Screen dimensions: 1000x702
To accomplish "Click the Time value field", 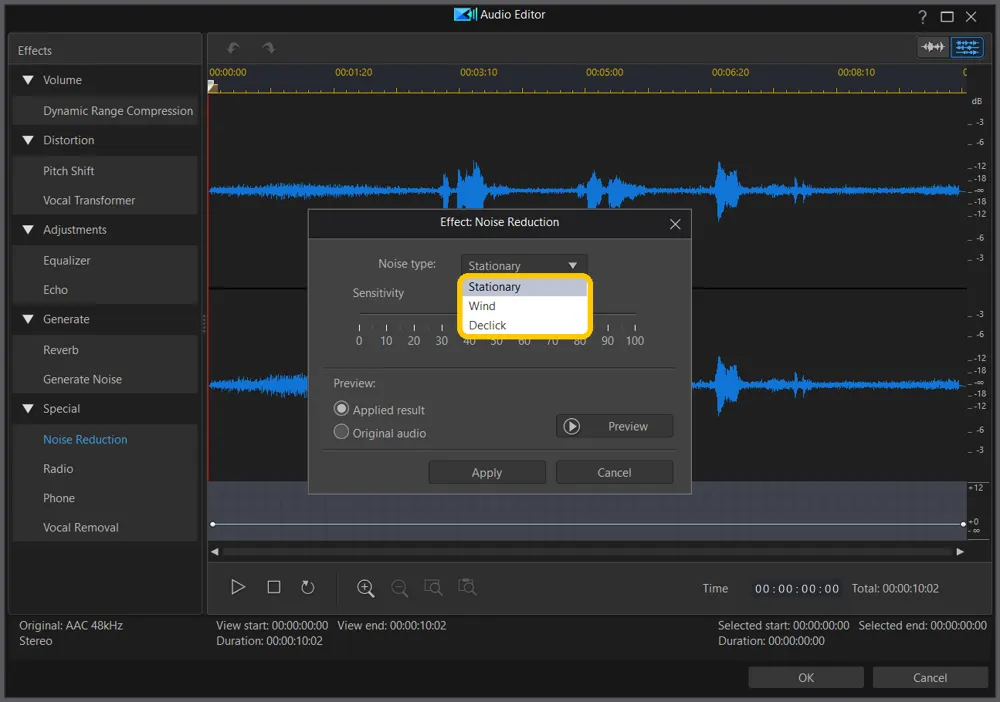I will [797, 589].
